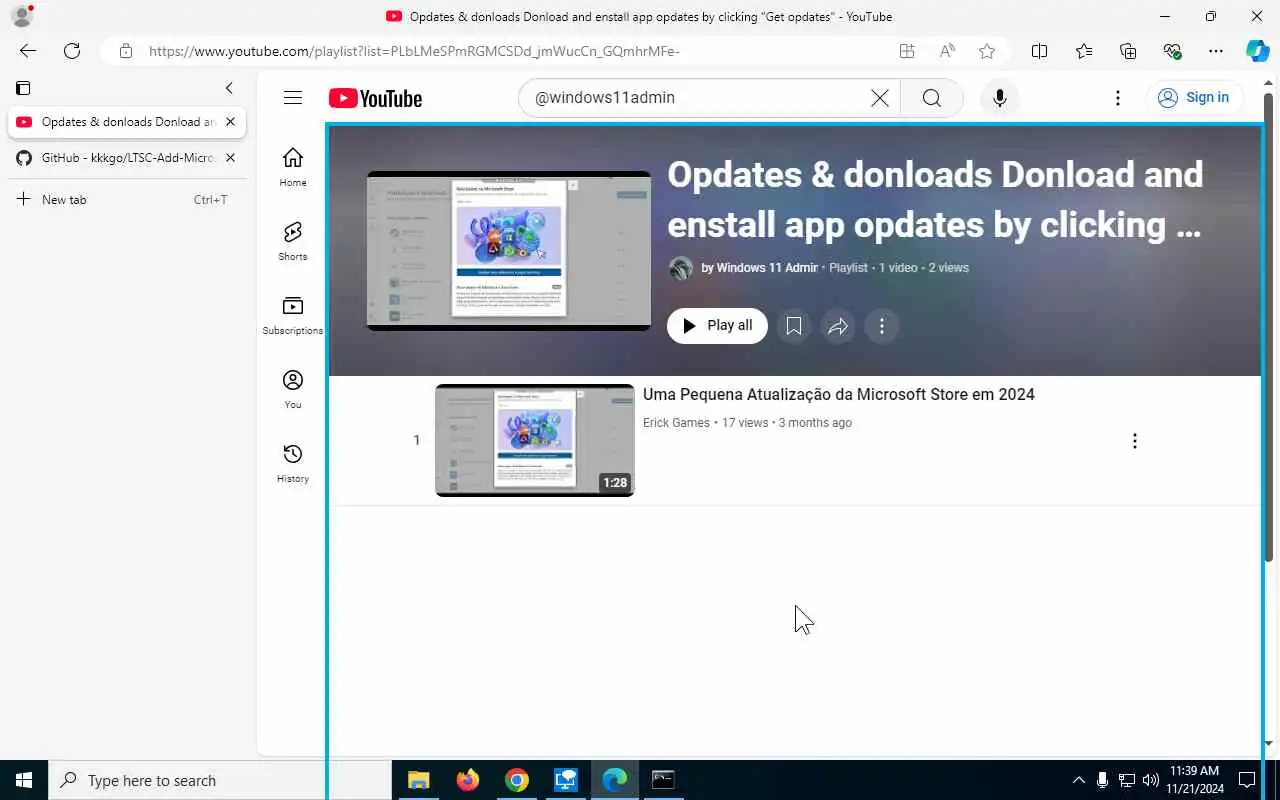Open the volume control in the tray
Screen dimensions: 1280x800
(1151, 780)
